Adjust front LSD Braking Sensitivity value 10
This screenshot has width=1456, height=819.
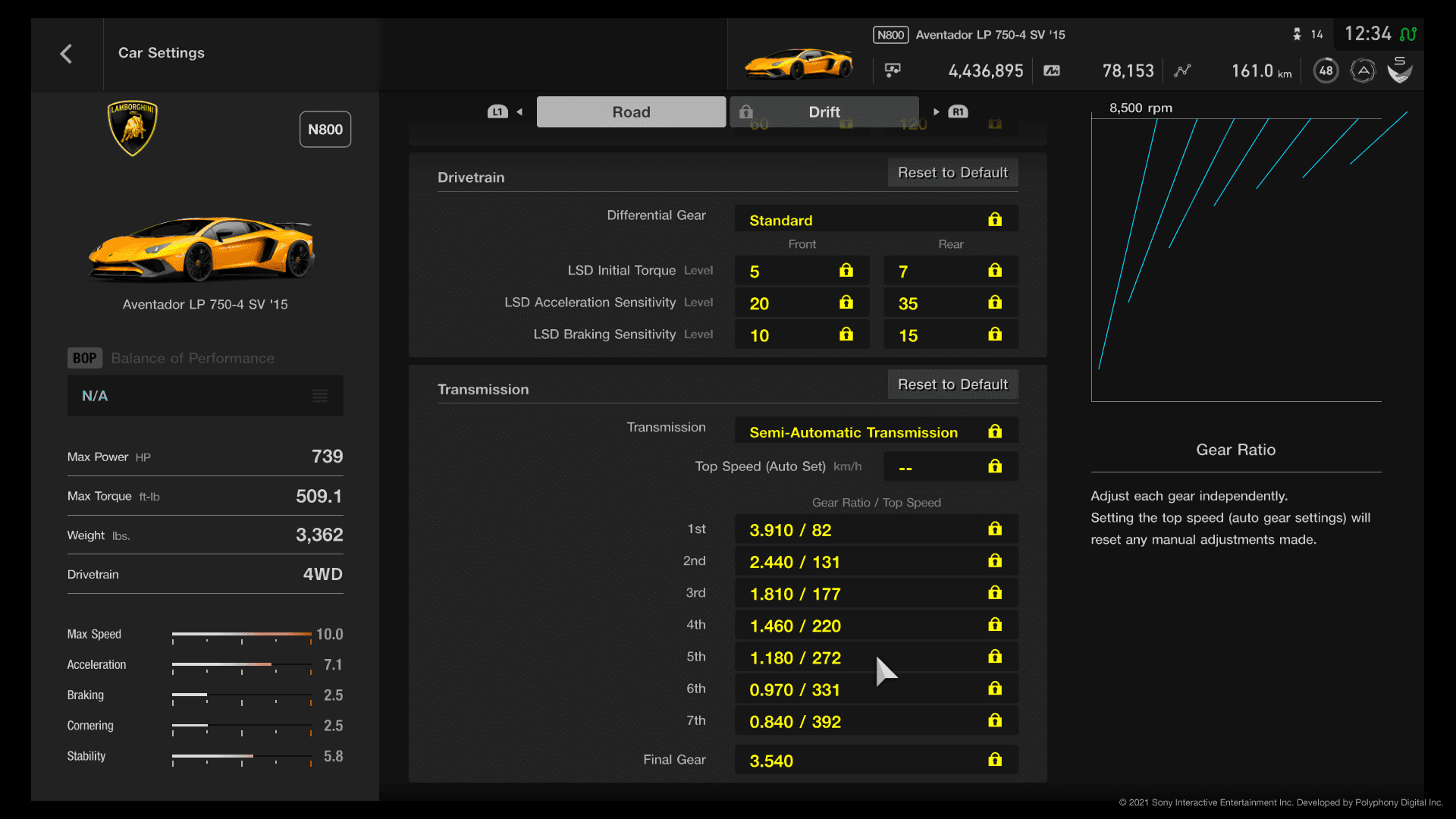point(802,334)
